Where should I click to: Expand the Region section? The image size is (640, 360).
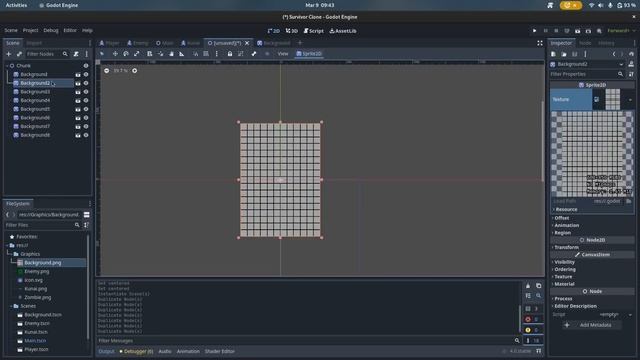[x=562, y=233]
